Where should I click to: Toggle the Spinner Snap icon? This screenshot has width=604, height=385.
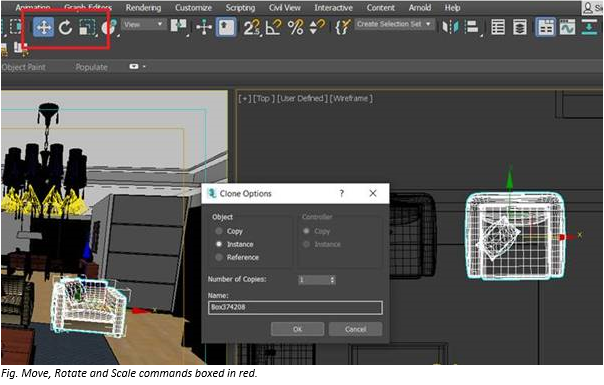click(317, 27)
